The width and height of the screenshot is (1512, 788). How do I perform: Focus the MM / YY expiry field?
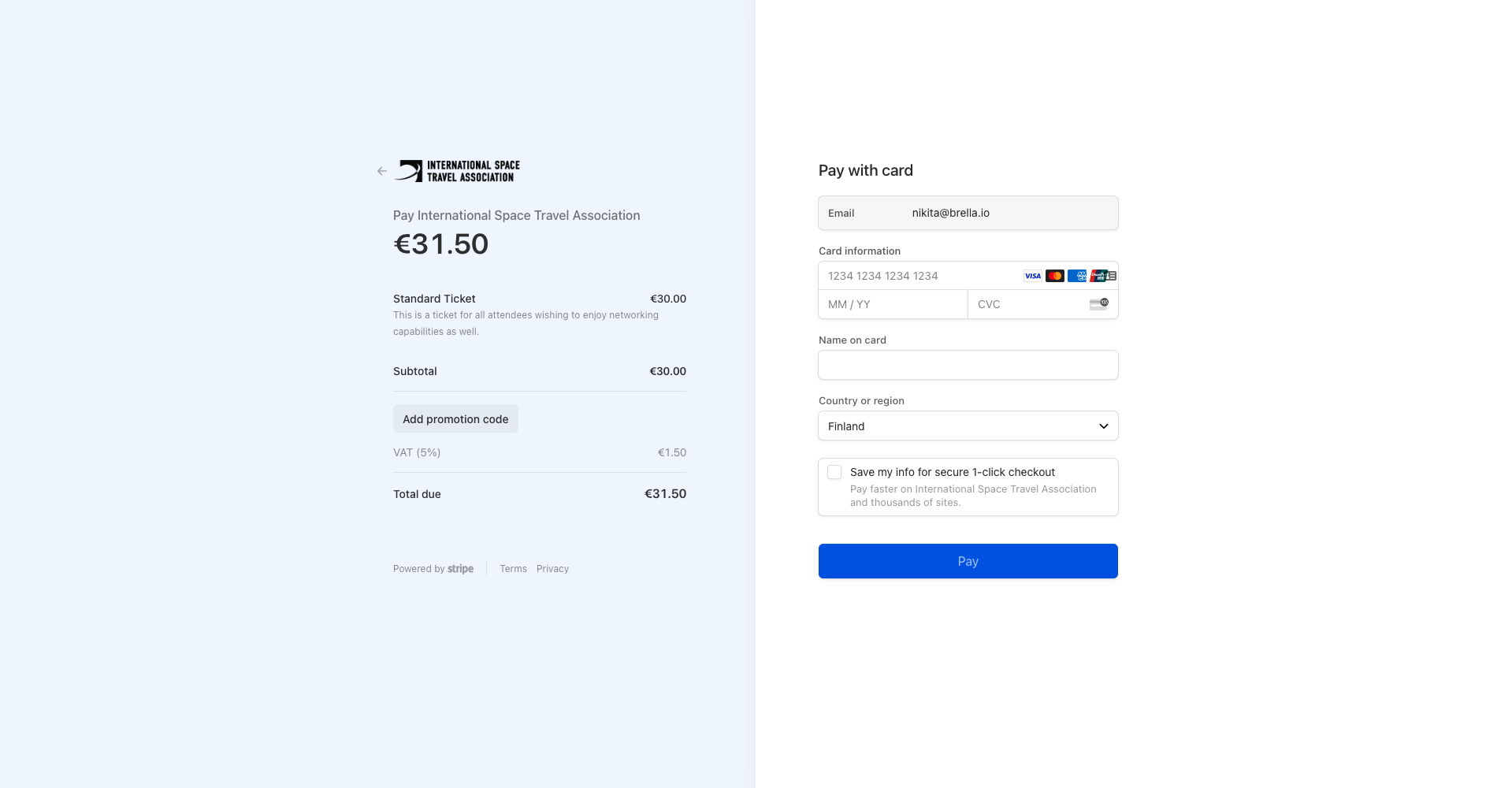click(x=893, y=304)
